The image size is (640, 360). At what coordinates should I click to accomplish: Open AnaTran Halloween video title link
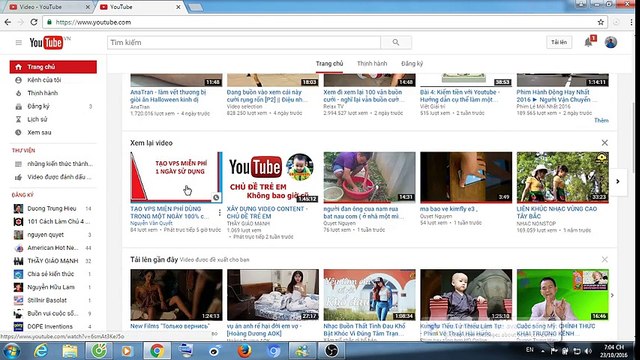168,96
